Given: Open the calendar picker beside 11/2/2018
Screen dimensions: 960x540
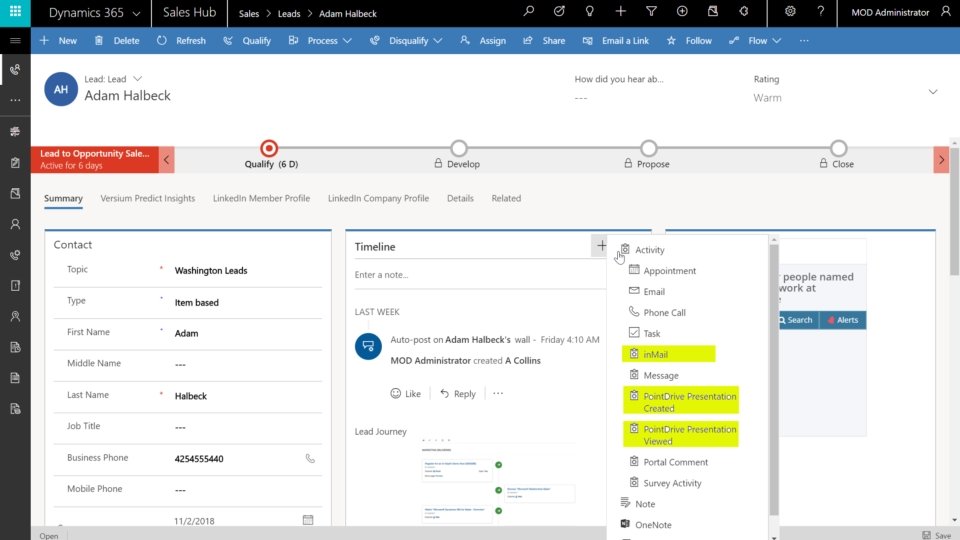Looking at the screenshot, I should click(308, 520).
